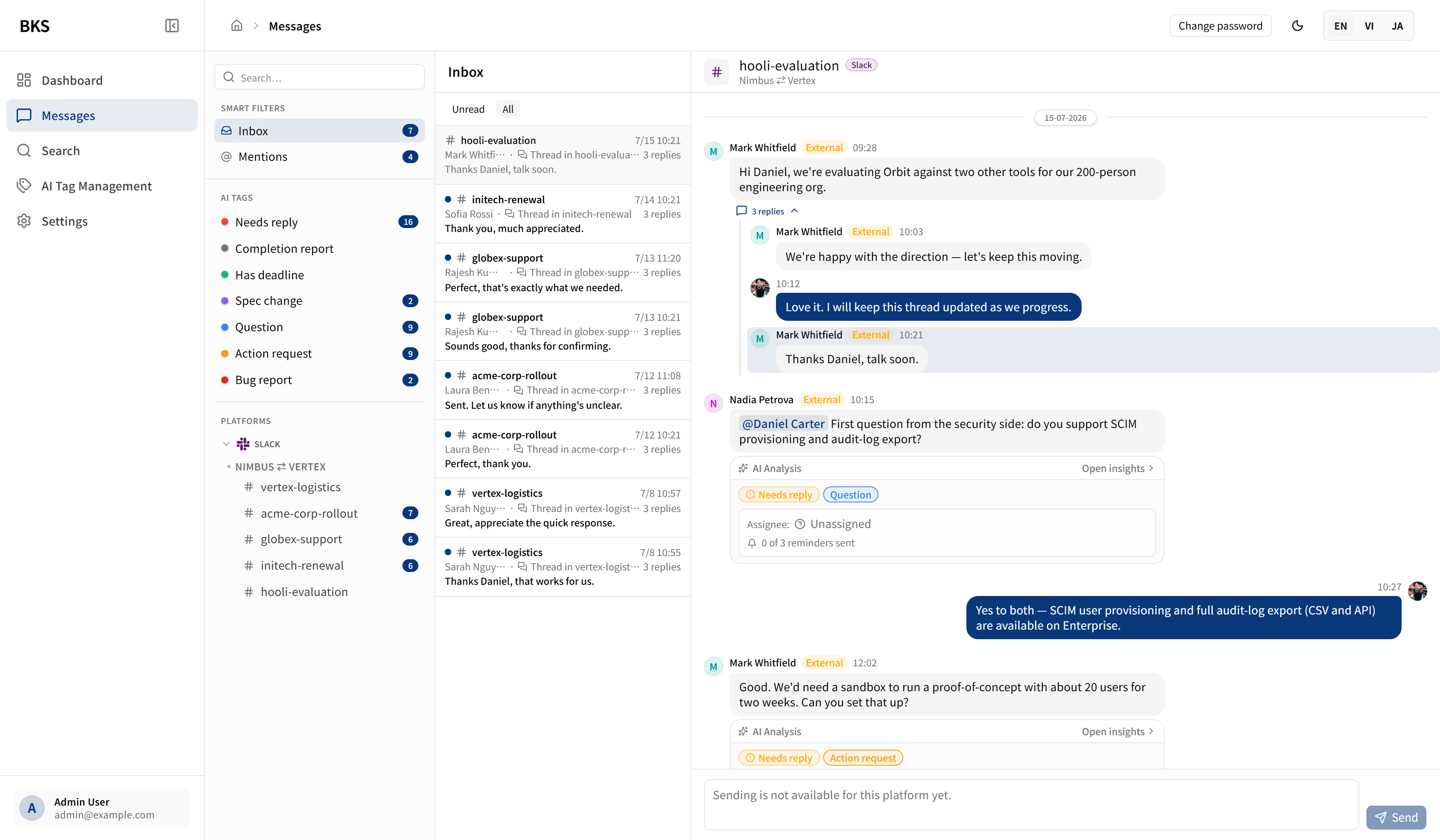This screenshot has height=840, width=1440.
Task: Click the Messages breadcrumb
Action: tap(295, 26)
